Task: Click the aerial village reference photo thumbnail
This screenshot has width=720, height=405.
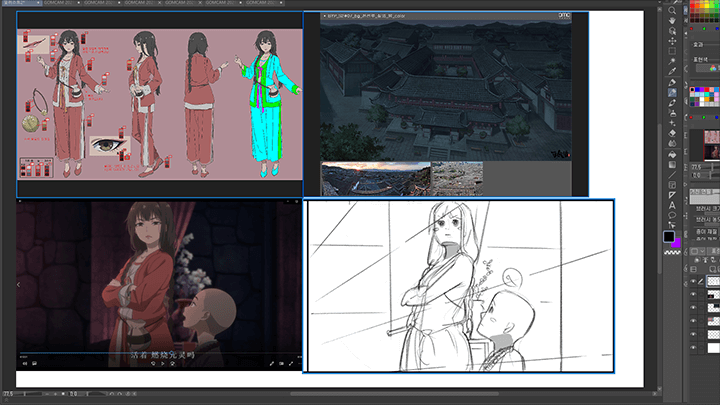Action: [x=457, y=179]
